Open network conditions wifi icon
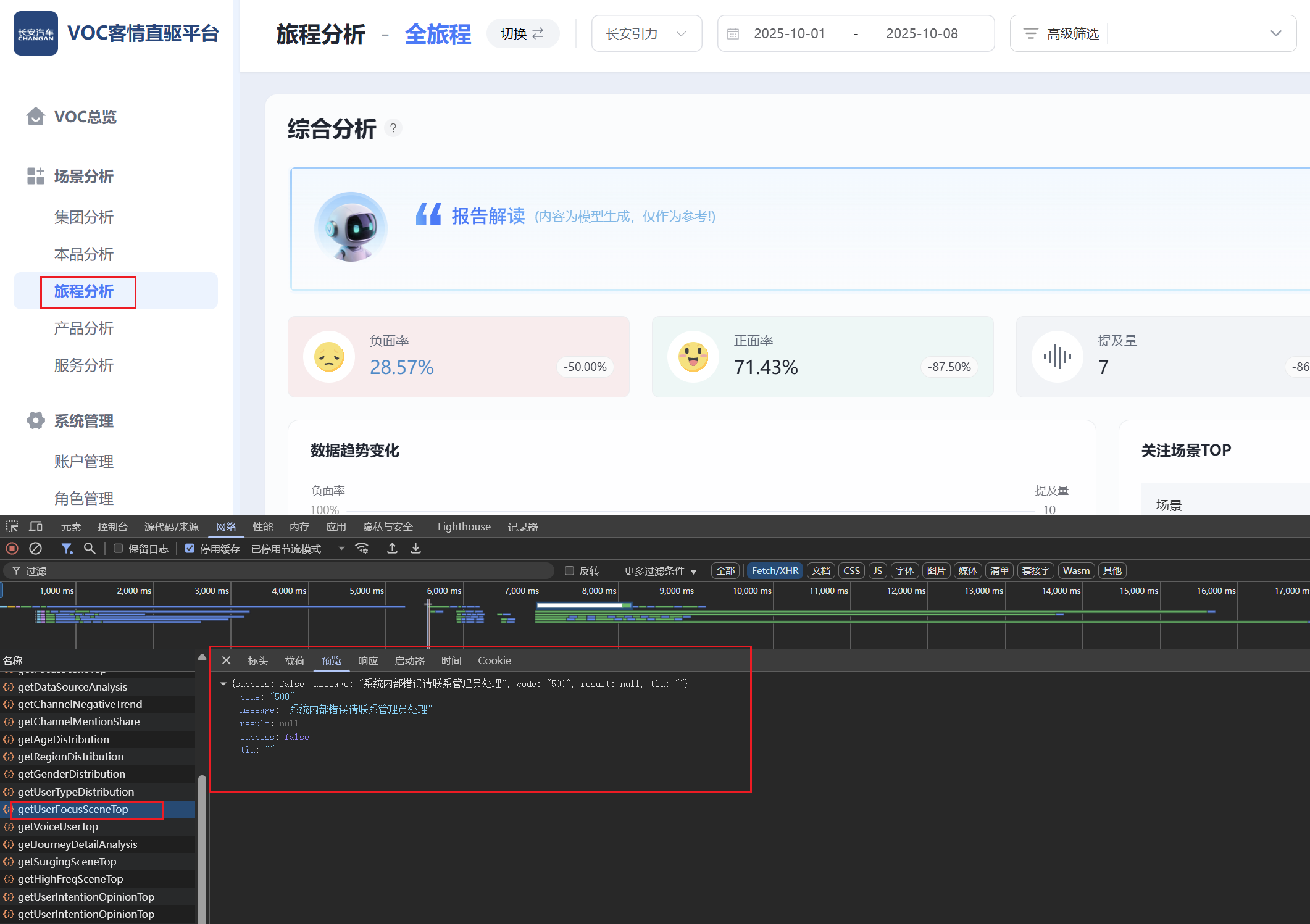Image resolution: width=1310 pixels, height=924 pixels. click(362, 548)
